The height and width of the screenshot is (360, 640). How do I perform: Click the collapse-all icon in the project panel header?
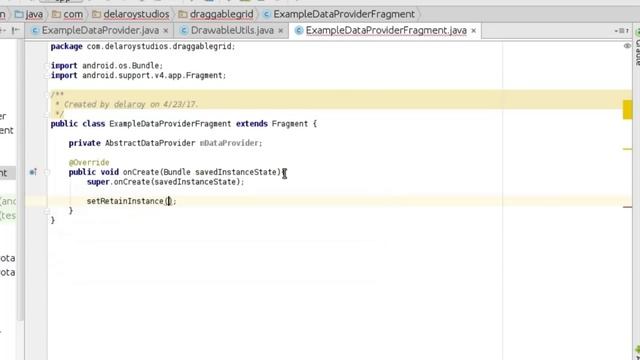tap(16, 31)
